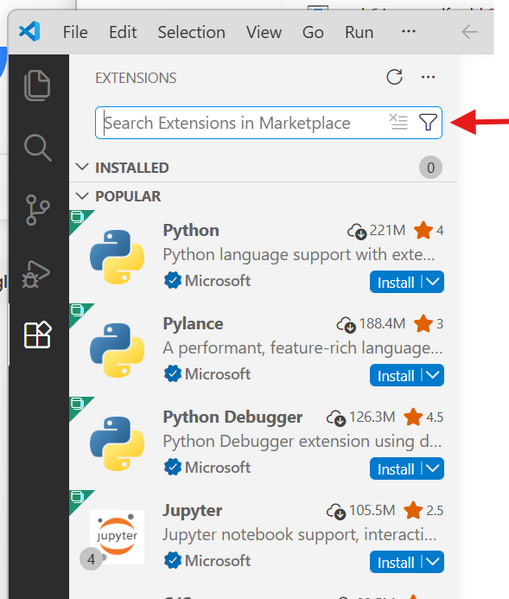This screenshot has width=509, height=599.
Task: Open Jupyter install options dropdown arrow
Action: [433, 562]
